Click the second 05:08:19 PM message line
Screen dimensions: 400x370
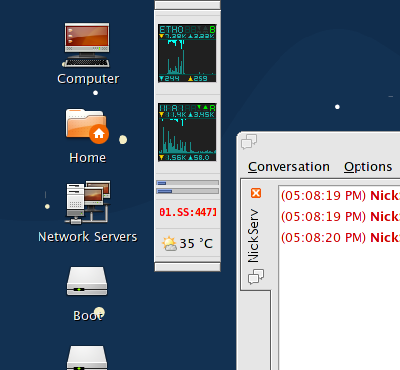tap(340, 217)
